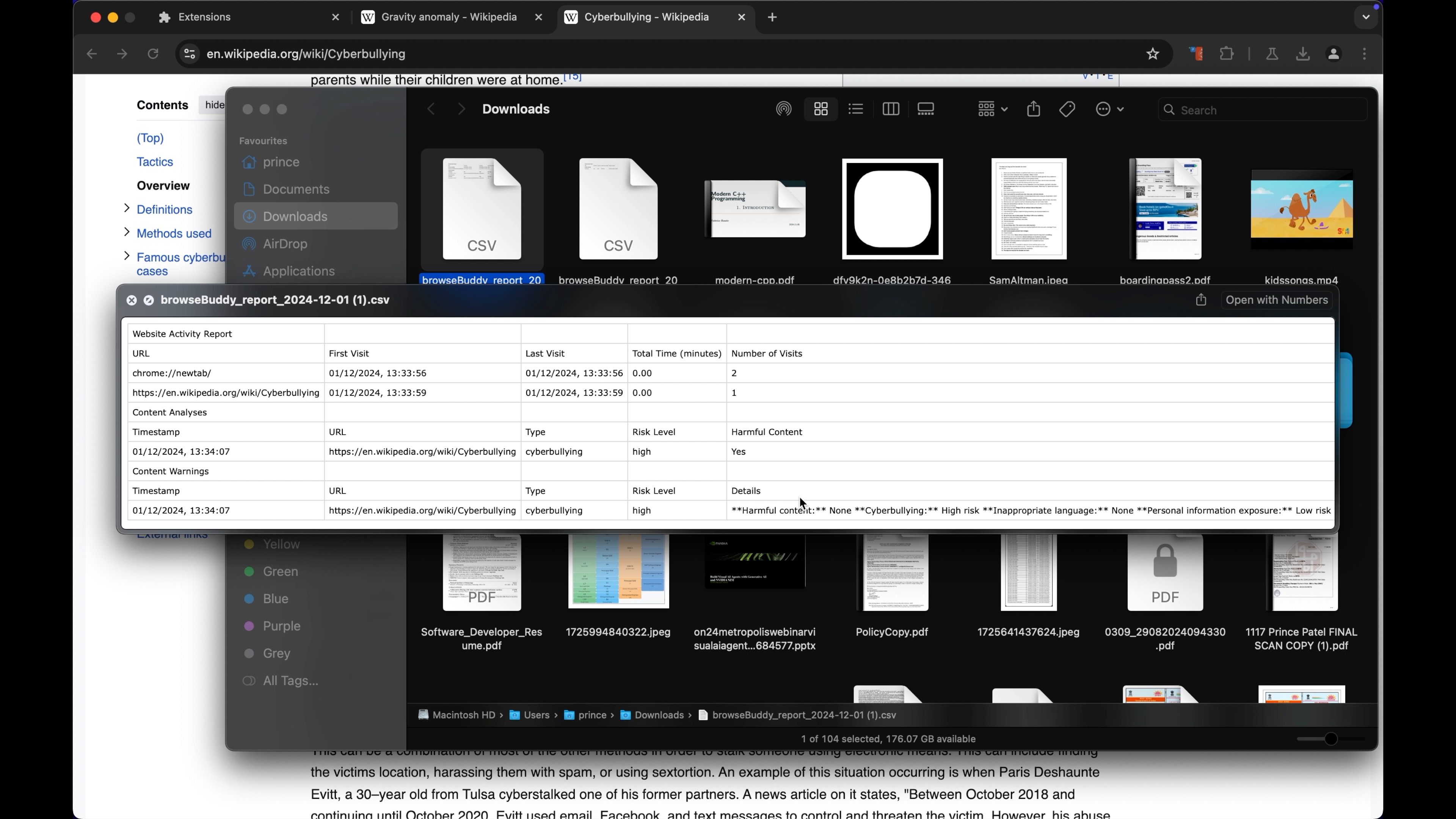Switch to Gravity anomaly Wikipedia tab

[449, 17]
